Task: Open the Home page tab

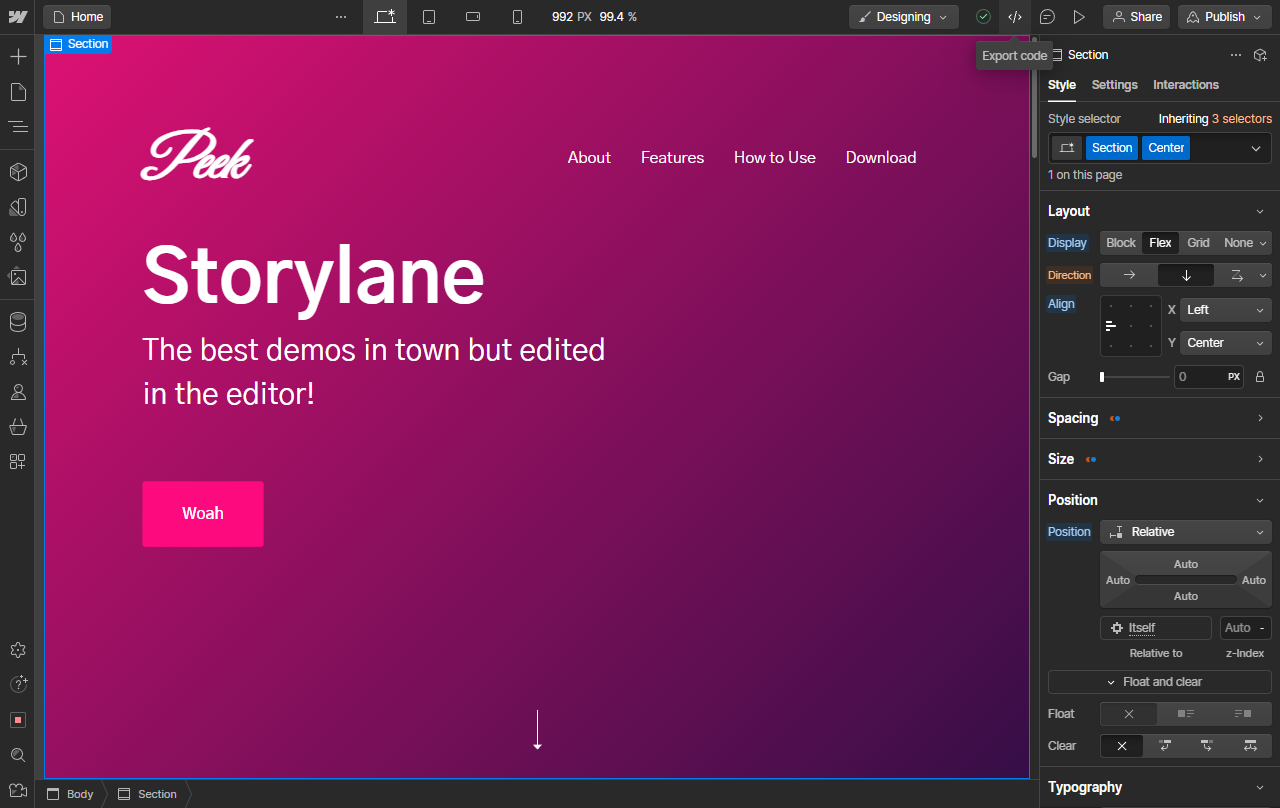Action: point(77,17)
